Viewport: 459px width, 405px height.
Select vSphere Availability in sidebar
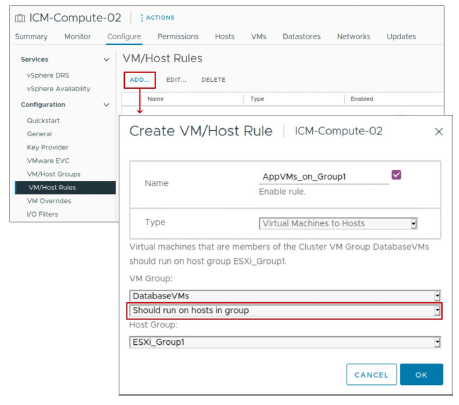coord(58,89)
